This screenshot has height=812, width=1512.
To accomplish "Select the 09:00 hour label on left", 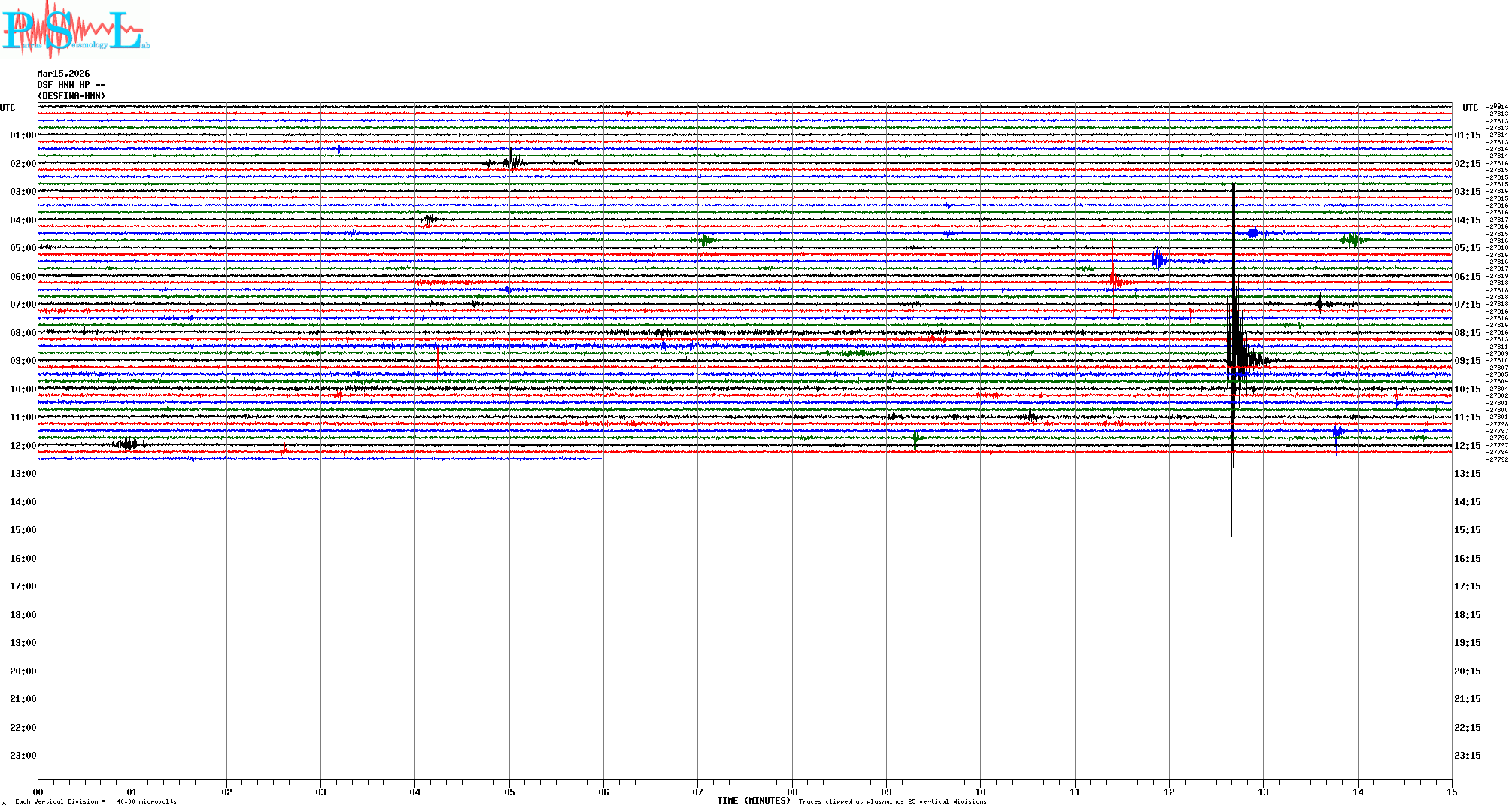I will pyautogui.click(x=23, y=361).
